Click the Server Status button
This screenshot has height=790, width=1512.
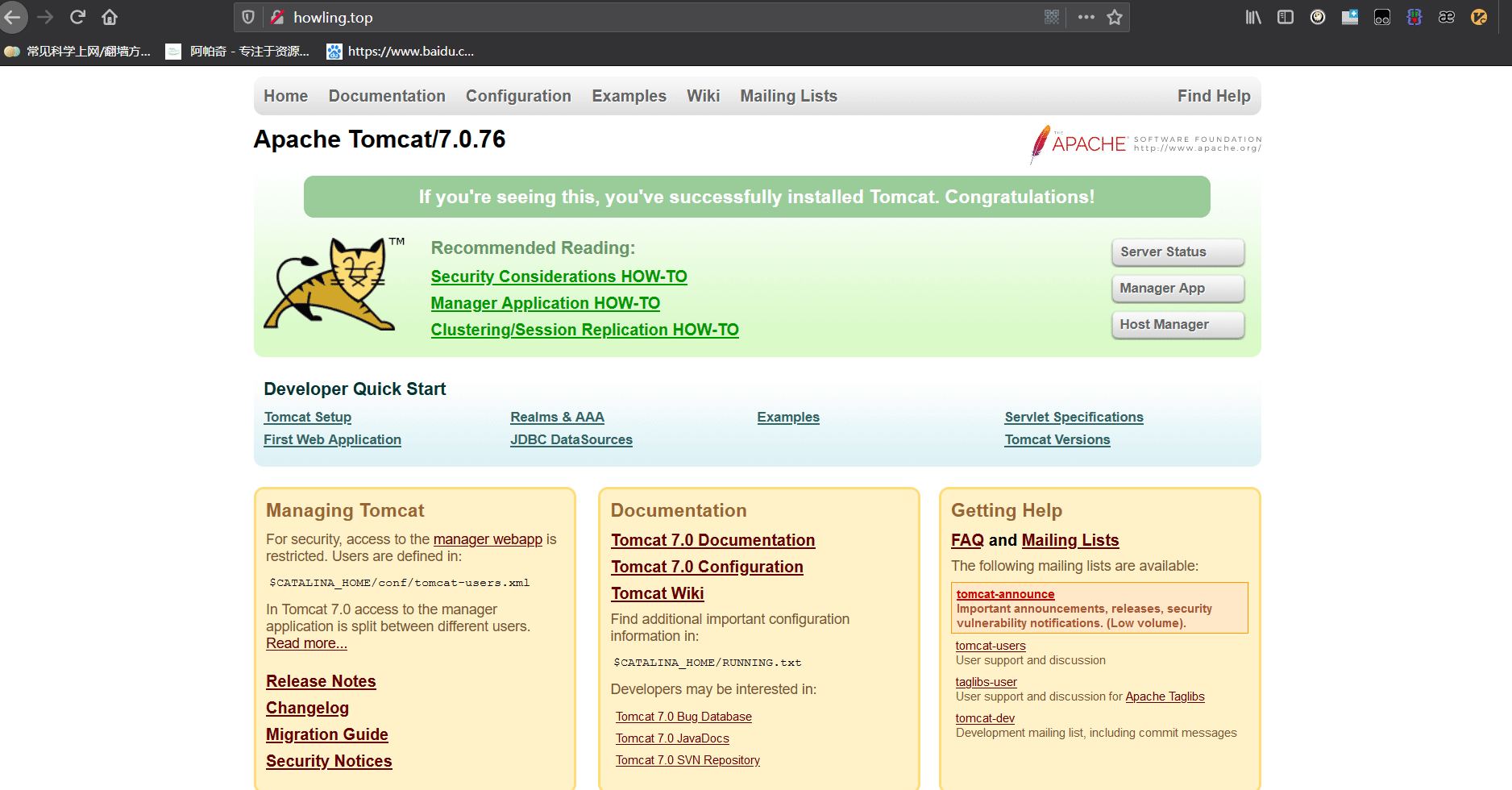[1178, 252]
